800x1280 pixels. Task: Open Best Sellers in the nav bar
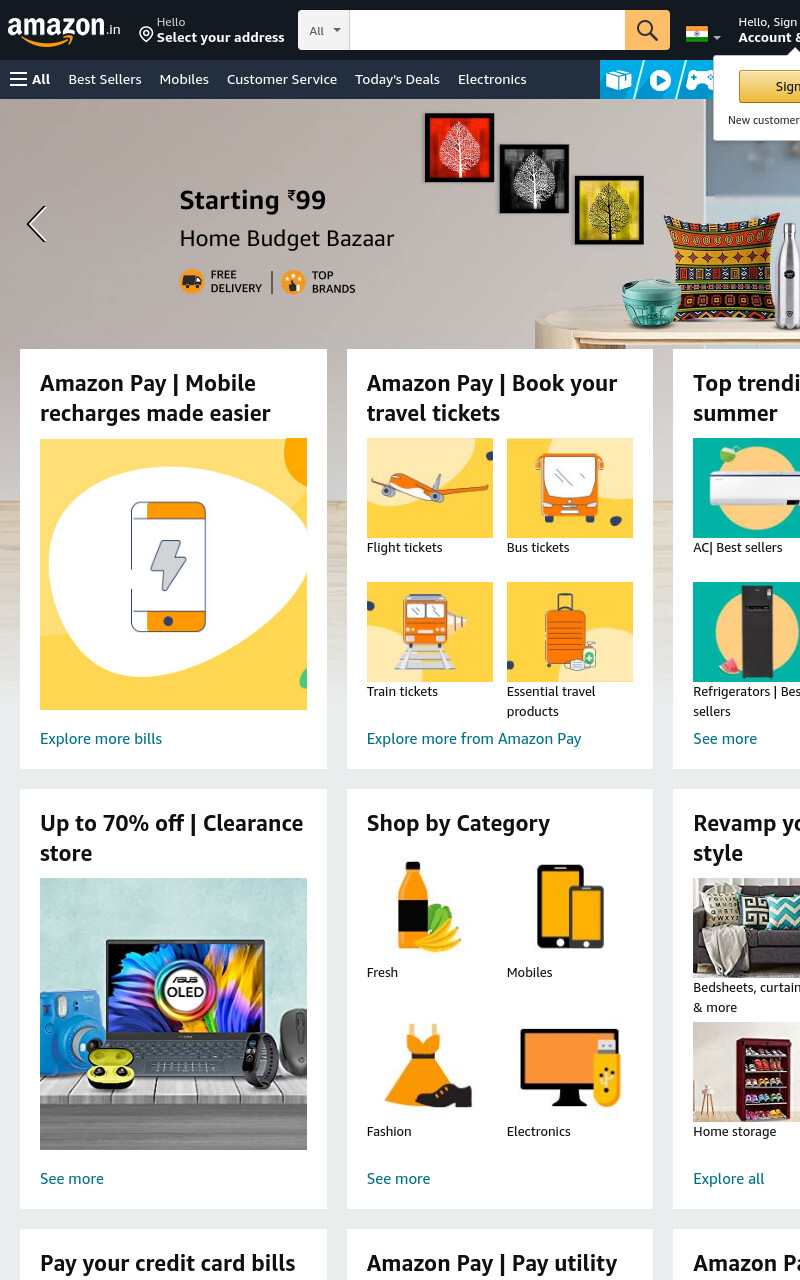[105, 79]
